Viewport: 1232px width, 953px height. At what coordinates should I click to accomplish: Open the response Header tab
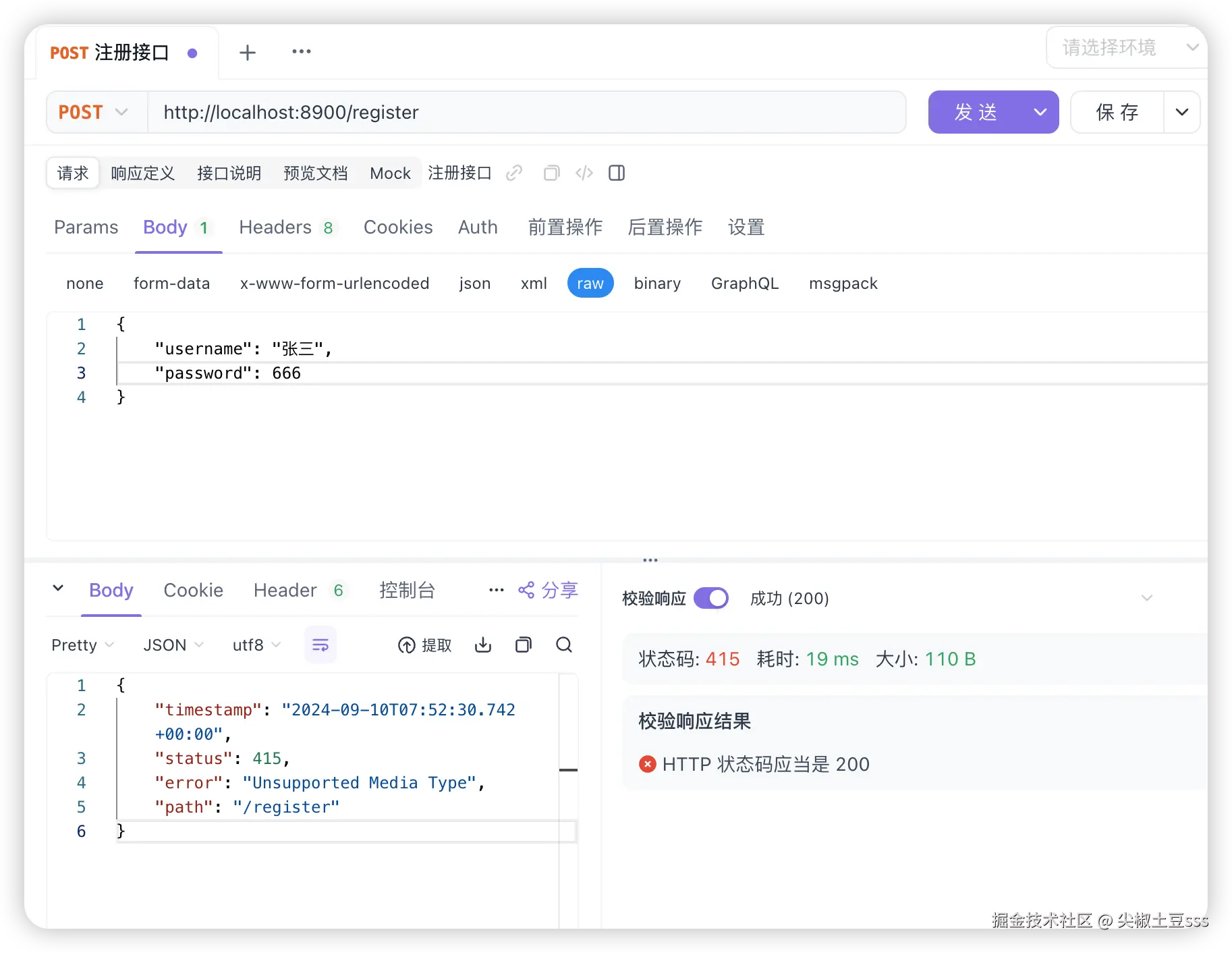click(x=300, y=590)
